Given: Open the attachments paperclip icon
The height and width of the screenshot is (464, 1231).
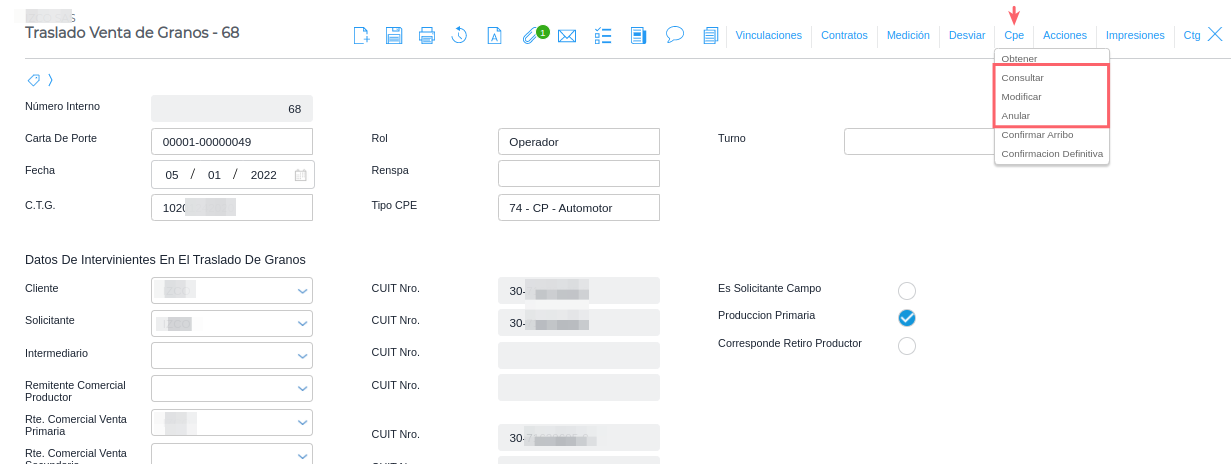Looking at the screenshot, I should 532,36.
